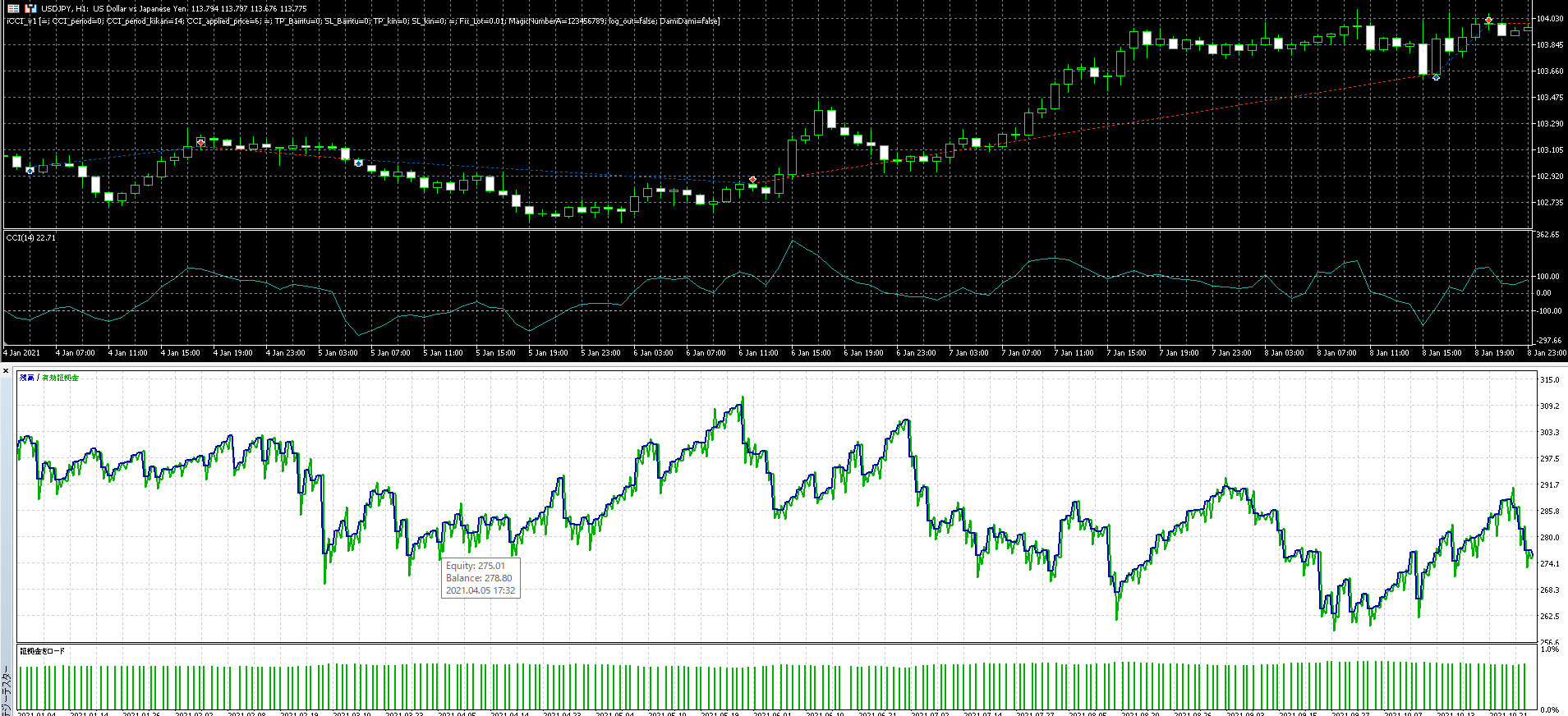Click the iCCI_v1 expert parameters line
This screenshot has width=1568, height=716.
tap(363, 21)
